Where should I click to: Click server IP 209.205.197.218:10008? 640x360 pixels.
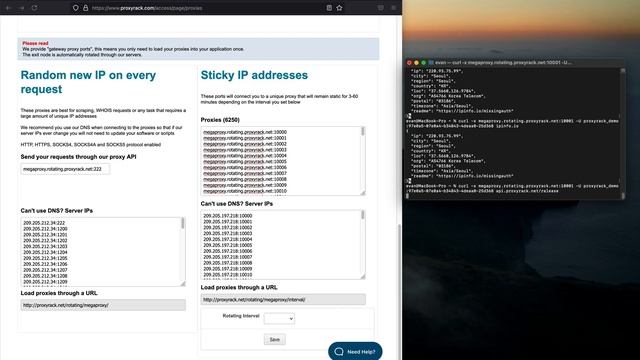[228, 263]
